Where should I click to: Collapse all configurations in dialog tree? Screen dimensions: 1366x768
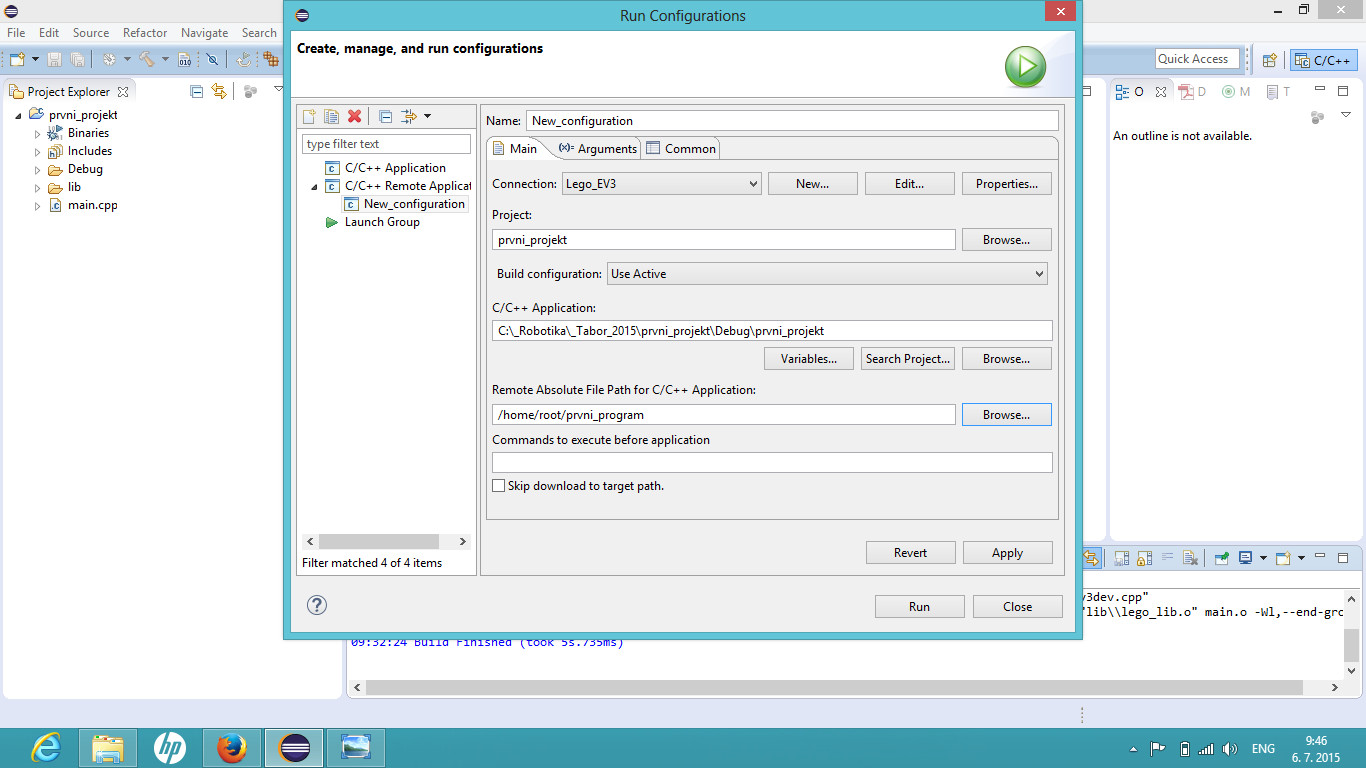tap(385, 117)
